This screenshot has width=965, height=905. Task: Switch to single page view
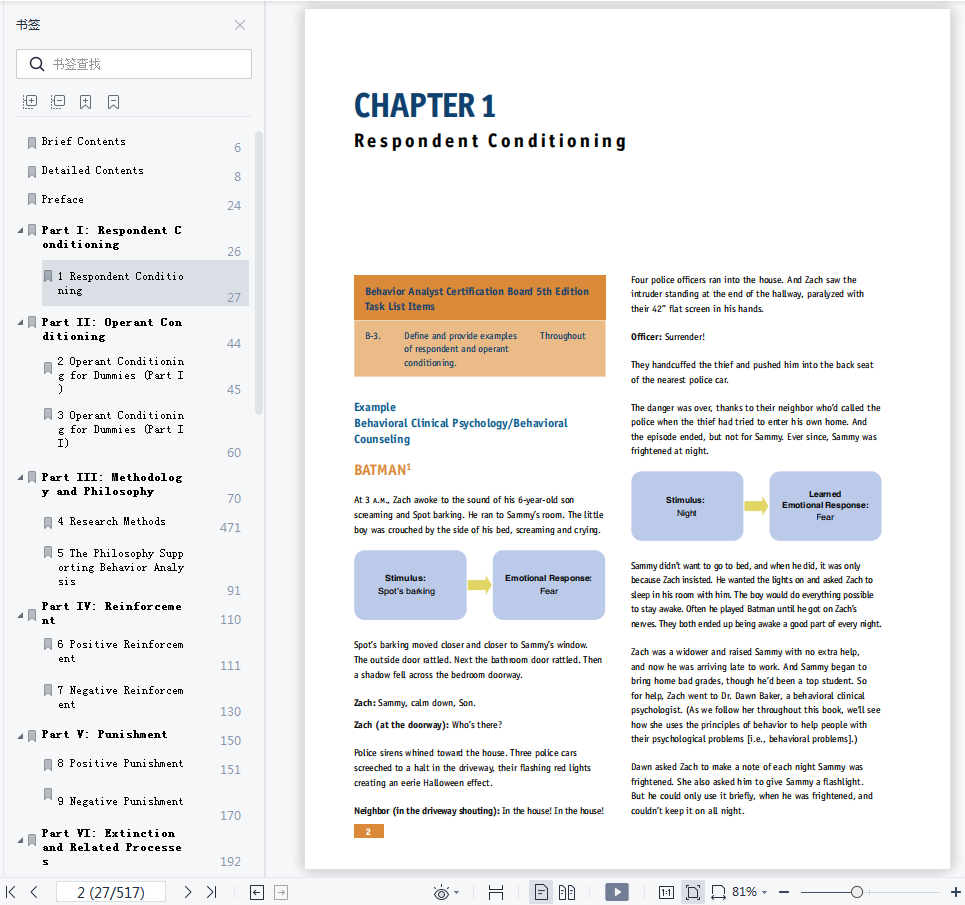point(541,892)
